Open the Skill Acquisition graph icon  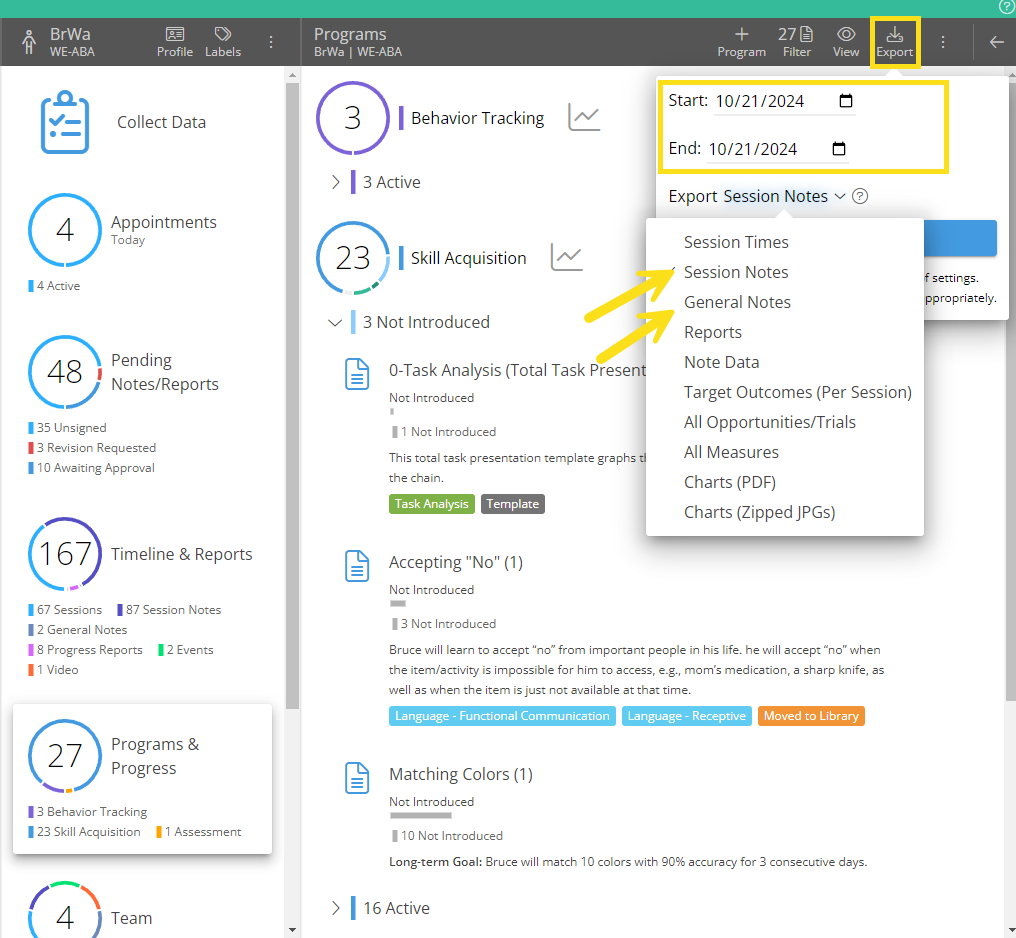pos(567,256)
